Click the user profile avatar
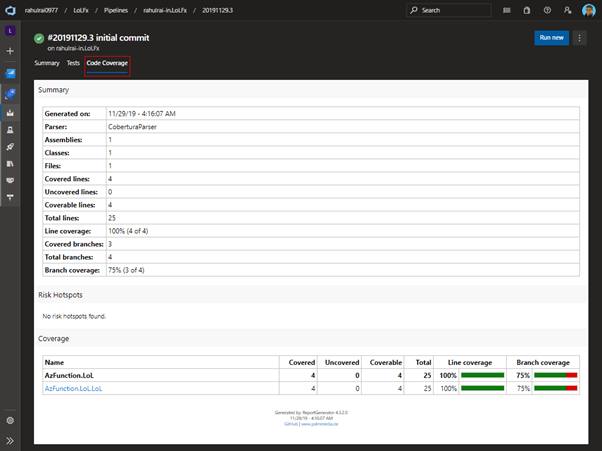Image resolution: width=602 pixels, height=451 pixels. click(x=589, y=10)
